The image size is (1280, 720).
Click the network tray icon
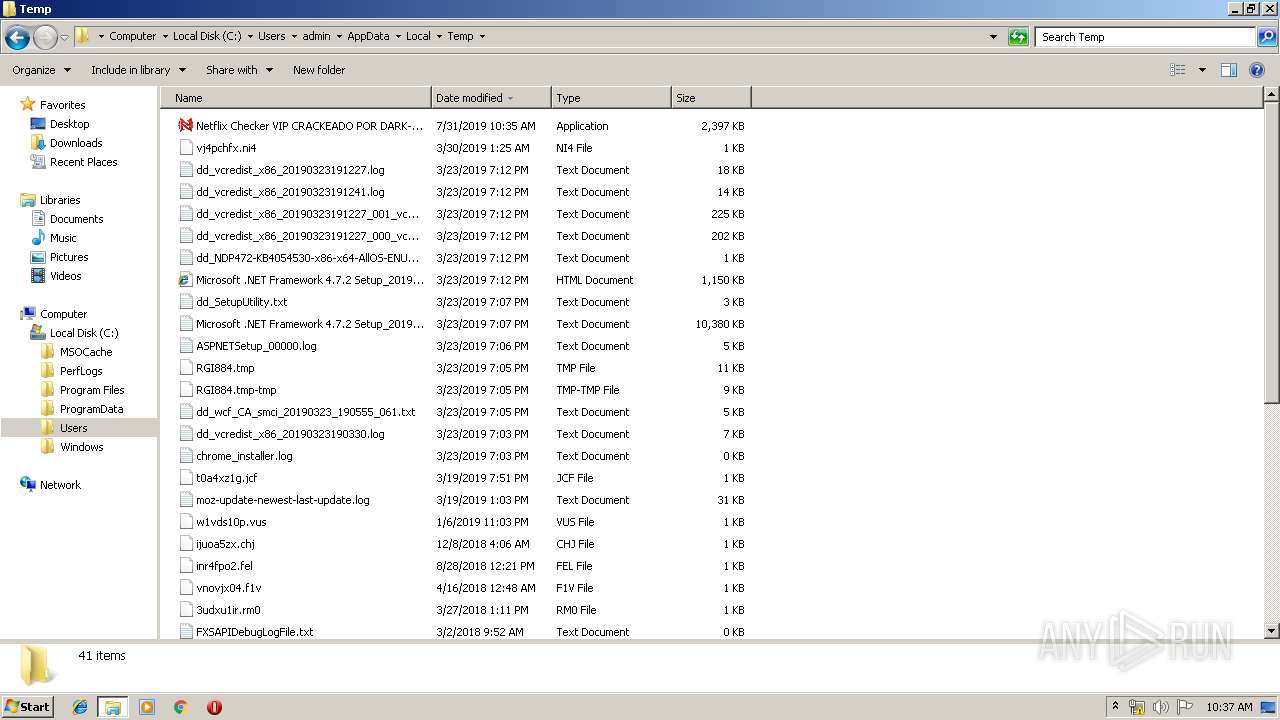tap(1137, 707)
